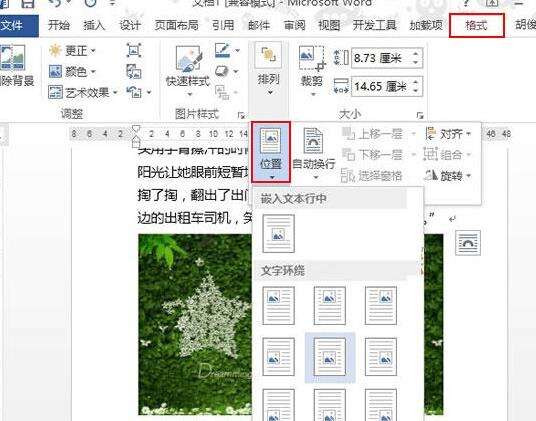
Task: Increase height with the stepper up arrow
Action: [416, 54]
